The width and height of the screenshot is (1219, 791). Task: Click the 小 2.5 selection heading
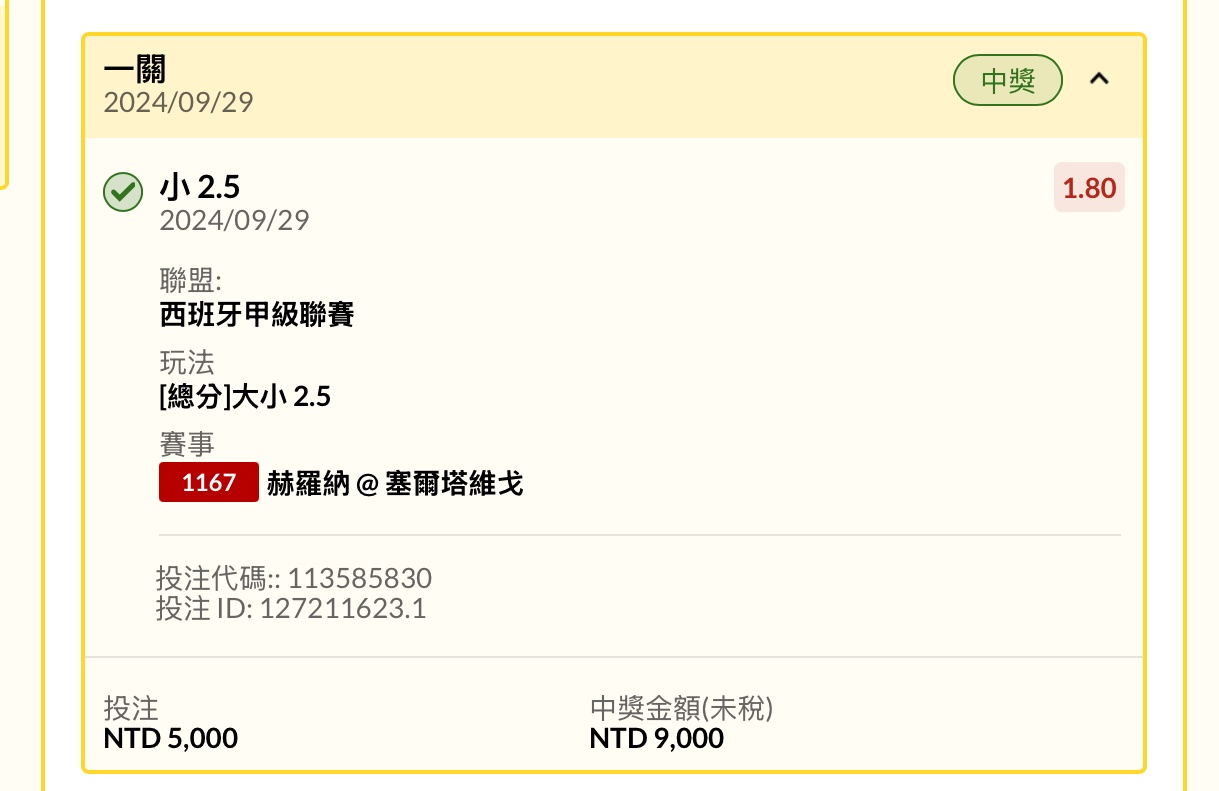200,187
